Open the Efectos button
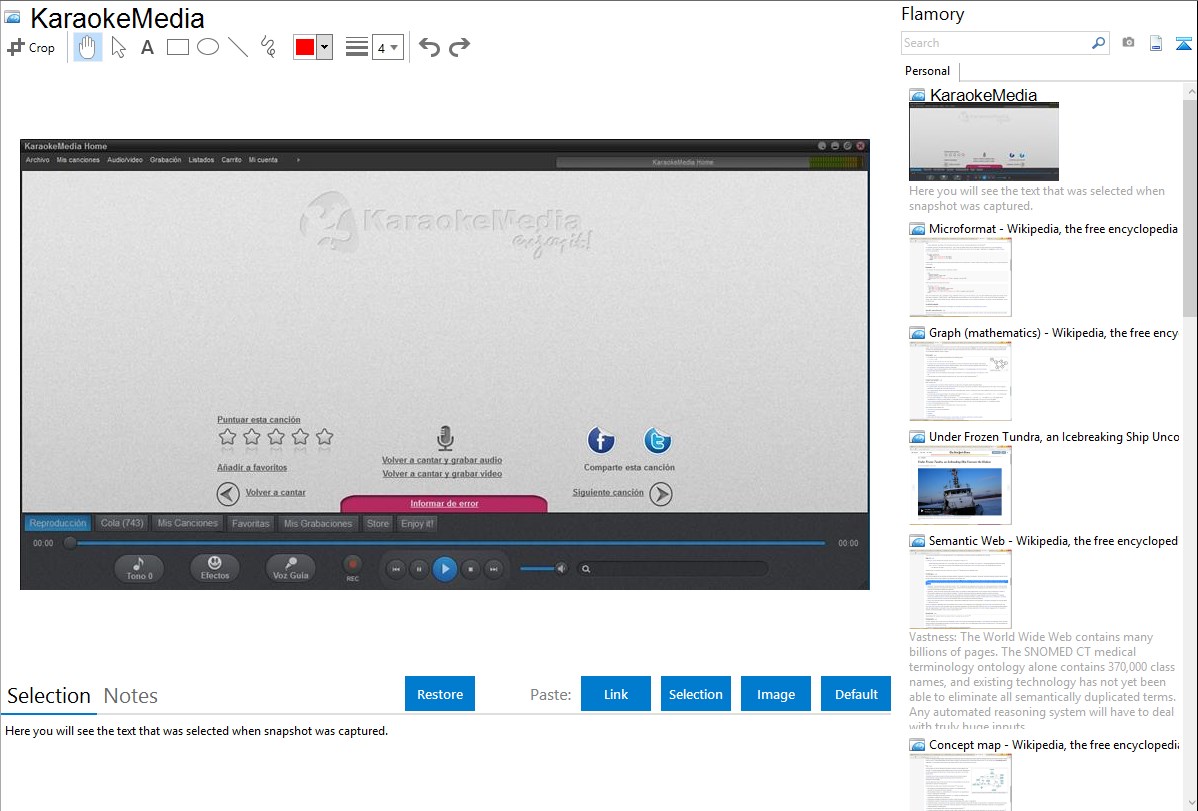1198x811 pixels. [x=215, y=568]
